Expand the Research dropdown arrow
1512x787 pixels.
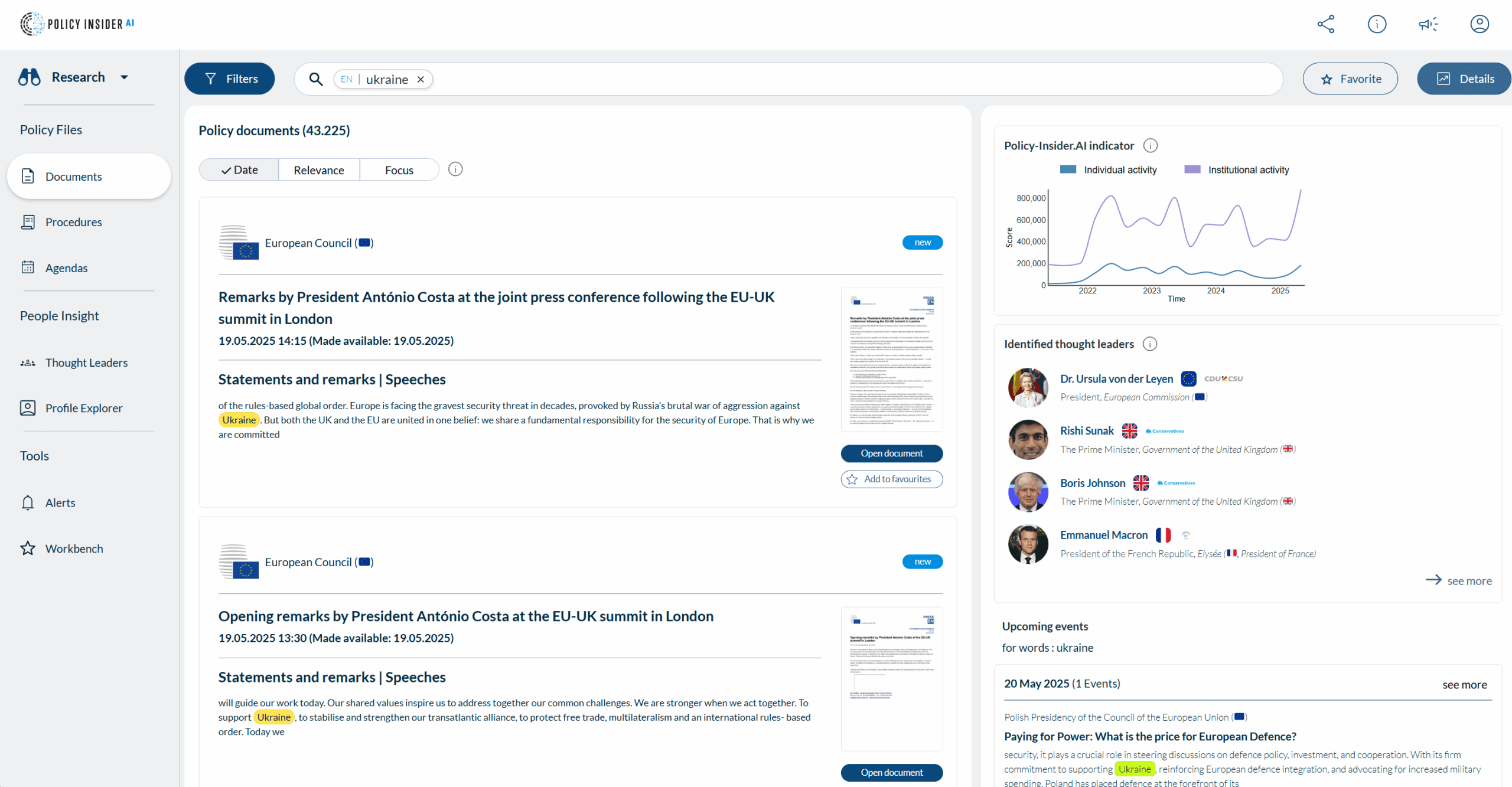124,77
